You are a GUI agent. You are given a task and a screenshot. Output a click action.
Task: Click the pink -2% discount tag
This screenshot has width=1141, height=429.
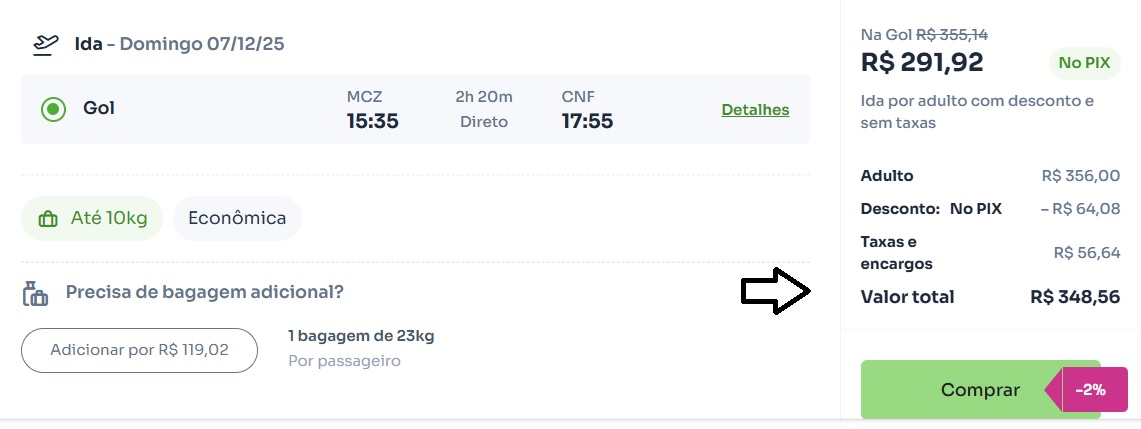click(x=1088, y=390)
